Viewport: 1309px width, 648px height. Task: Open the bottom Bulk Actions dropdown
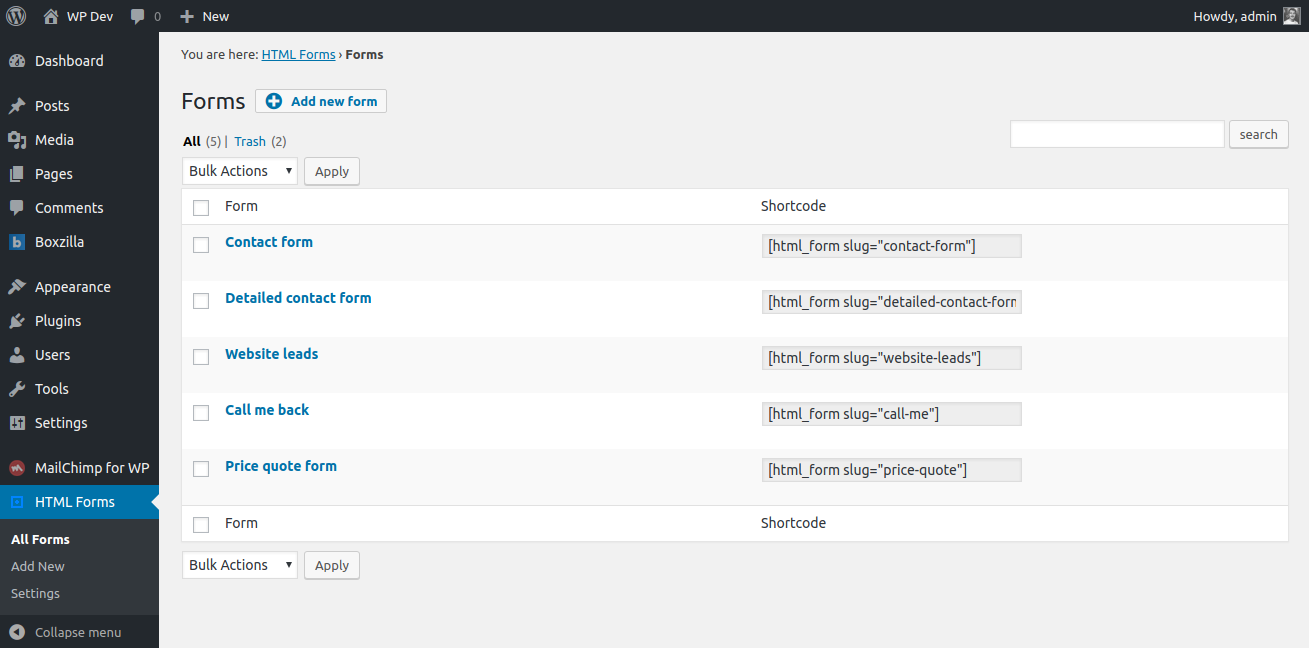[240, 565]
